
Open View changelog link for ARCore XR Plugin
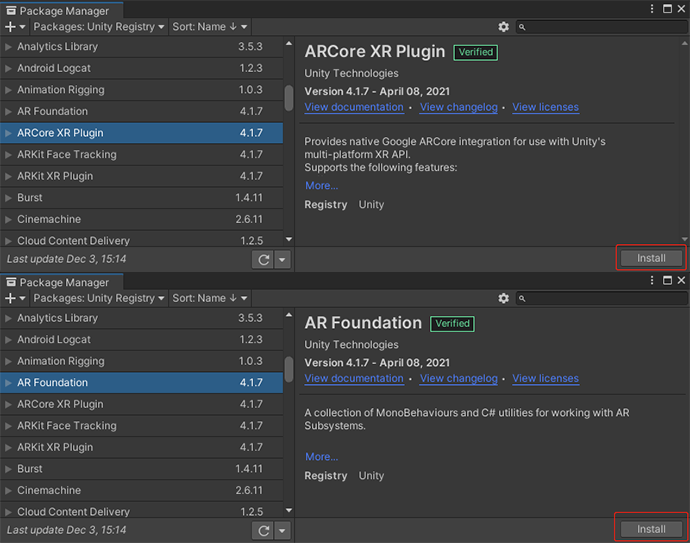(x=459, y=107)
